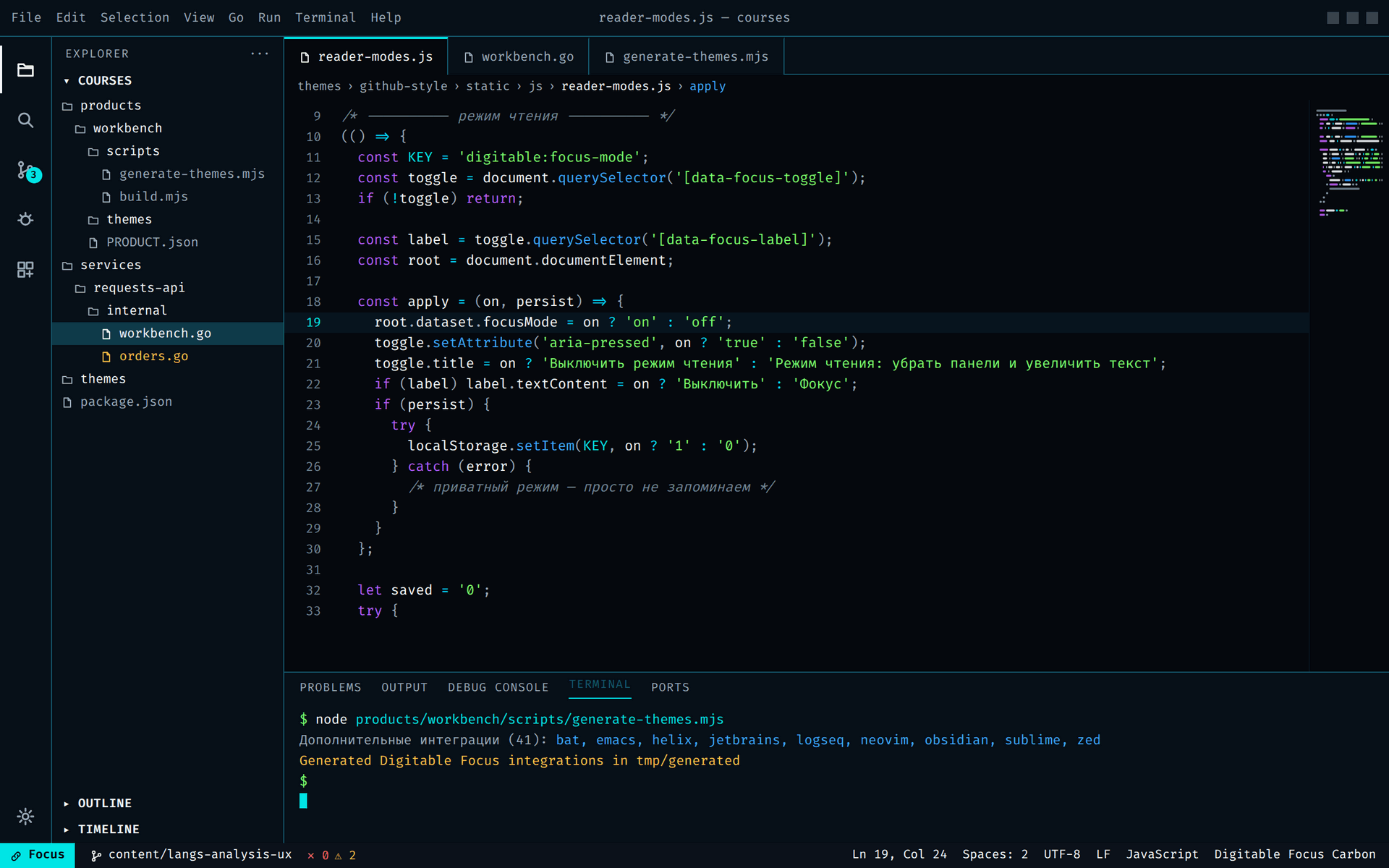This screenshot has height=868, width=1389.
Task: Click 'products/workbench/scripts/generate-themes.mjs' path in terminal
Action: (540, 720)
